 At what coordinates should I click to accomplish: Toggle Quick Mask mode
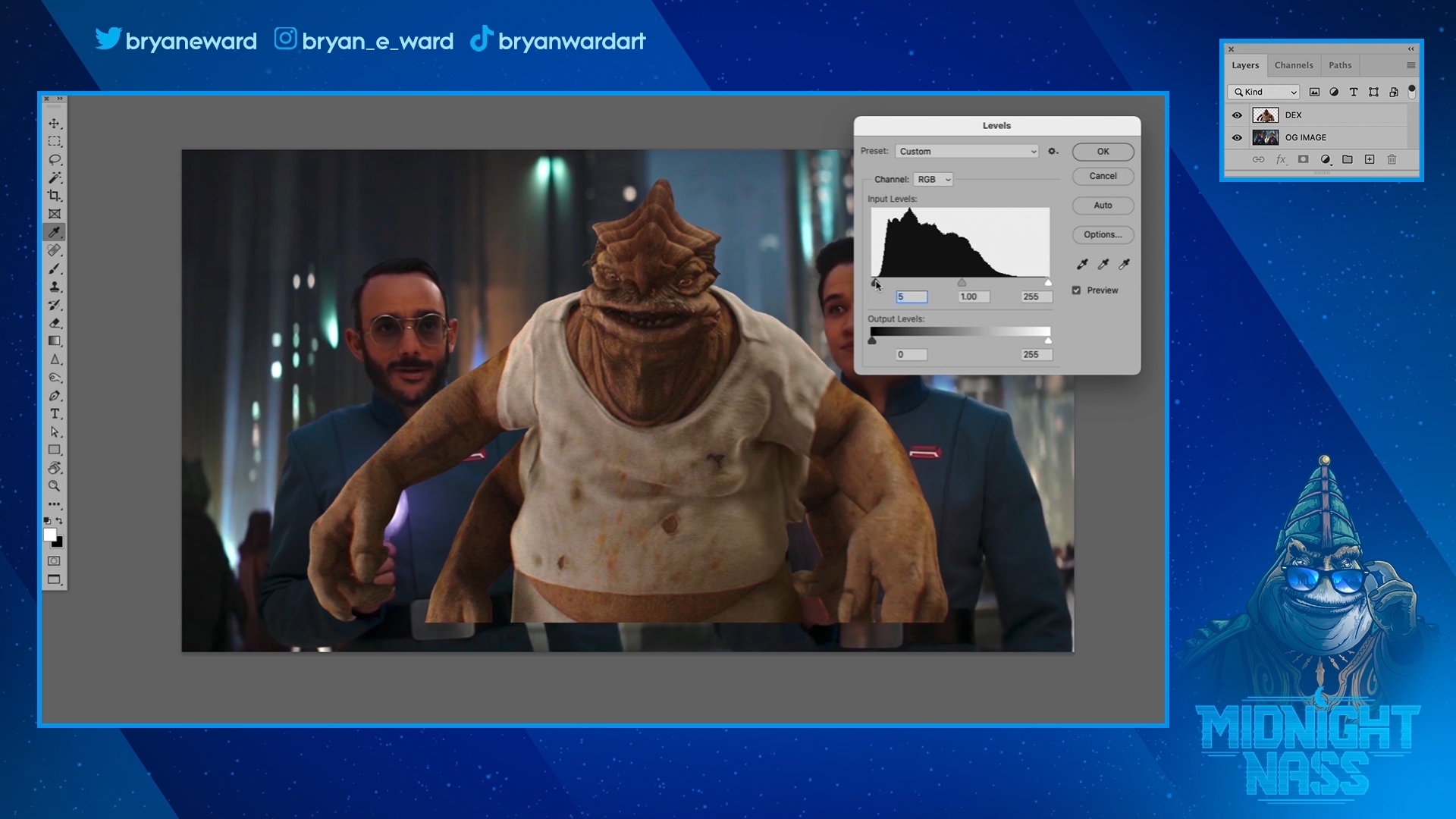55,561
